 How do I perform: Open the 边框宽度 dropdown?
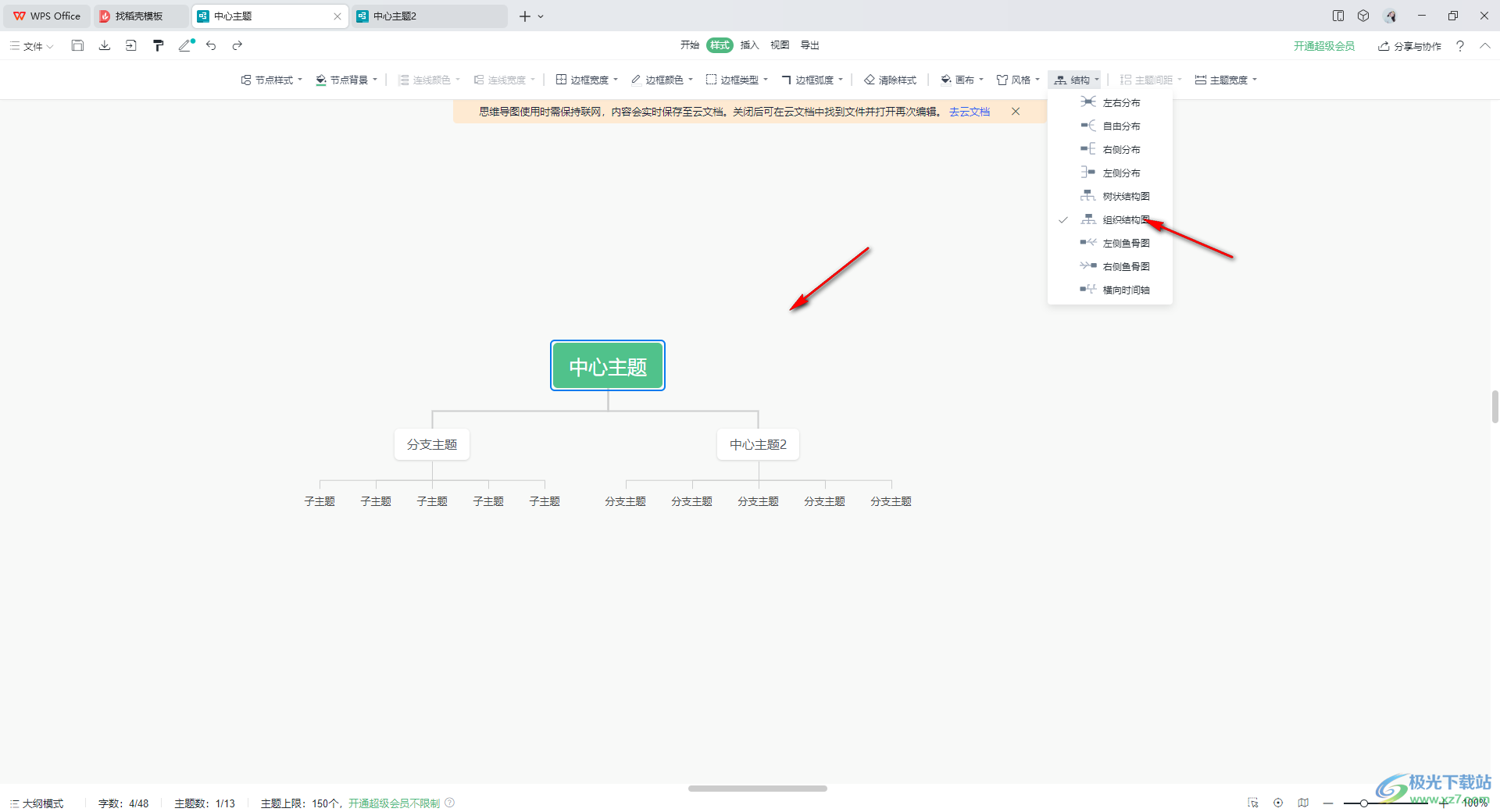[587, 80]
